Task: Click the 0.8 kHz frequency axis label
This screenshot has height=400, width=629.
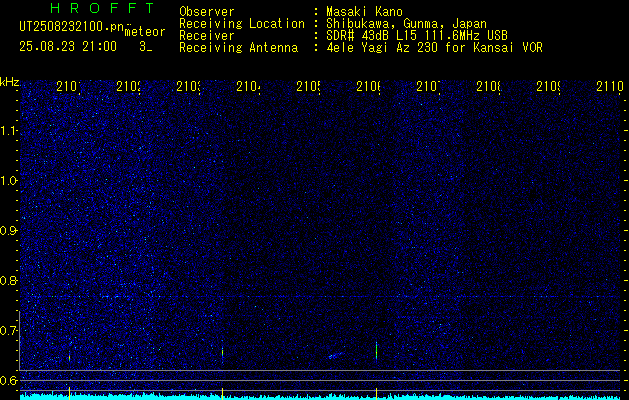Action: pyautogui.click(x=9, y=280)
